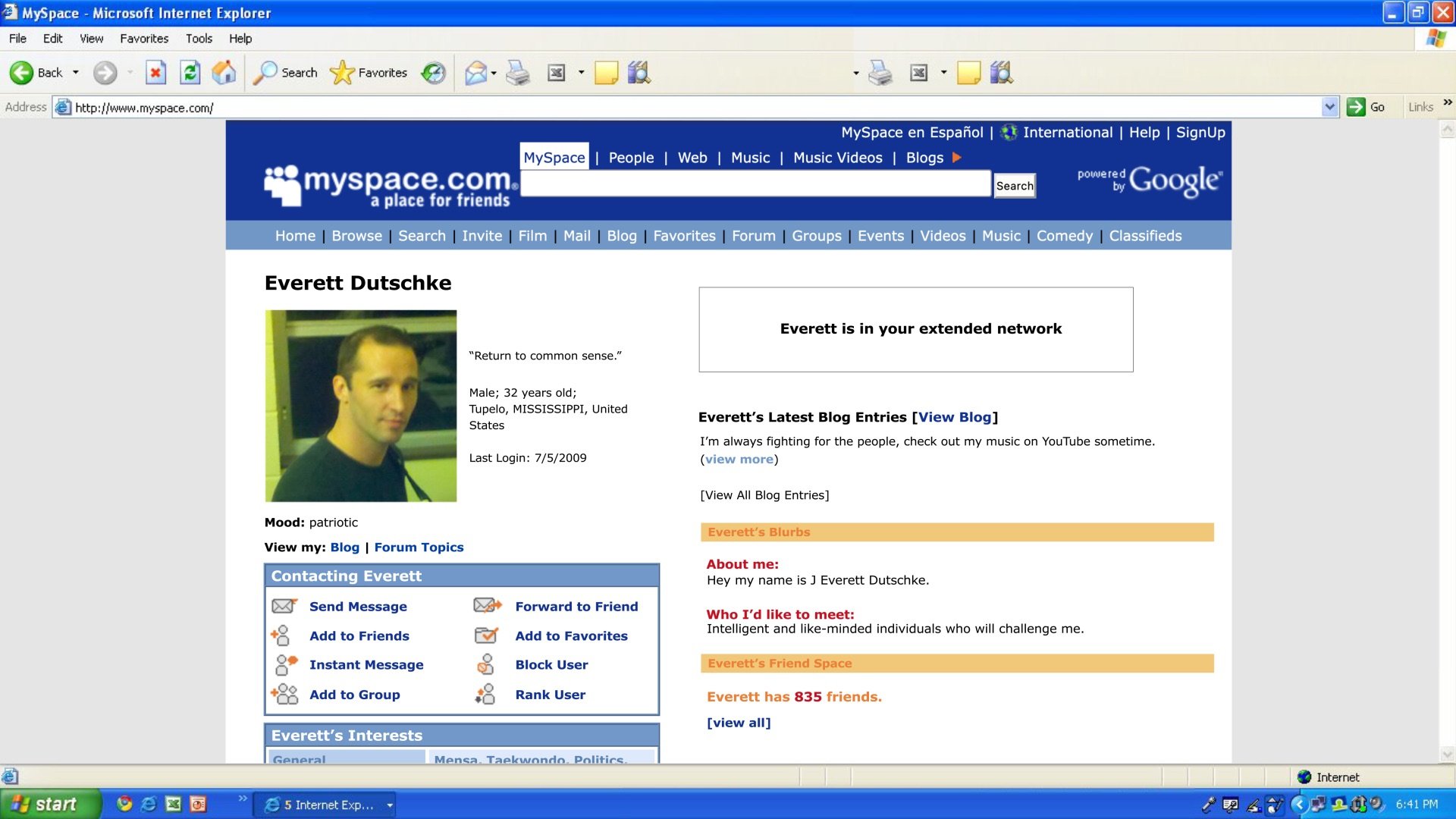Open the Back button history dropdown arrow
Screen dimensions: 1456x819
pyautogui.click(x=75, y=73)
